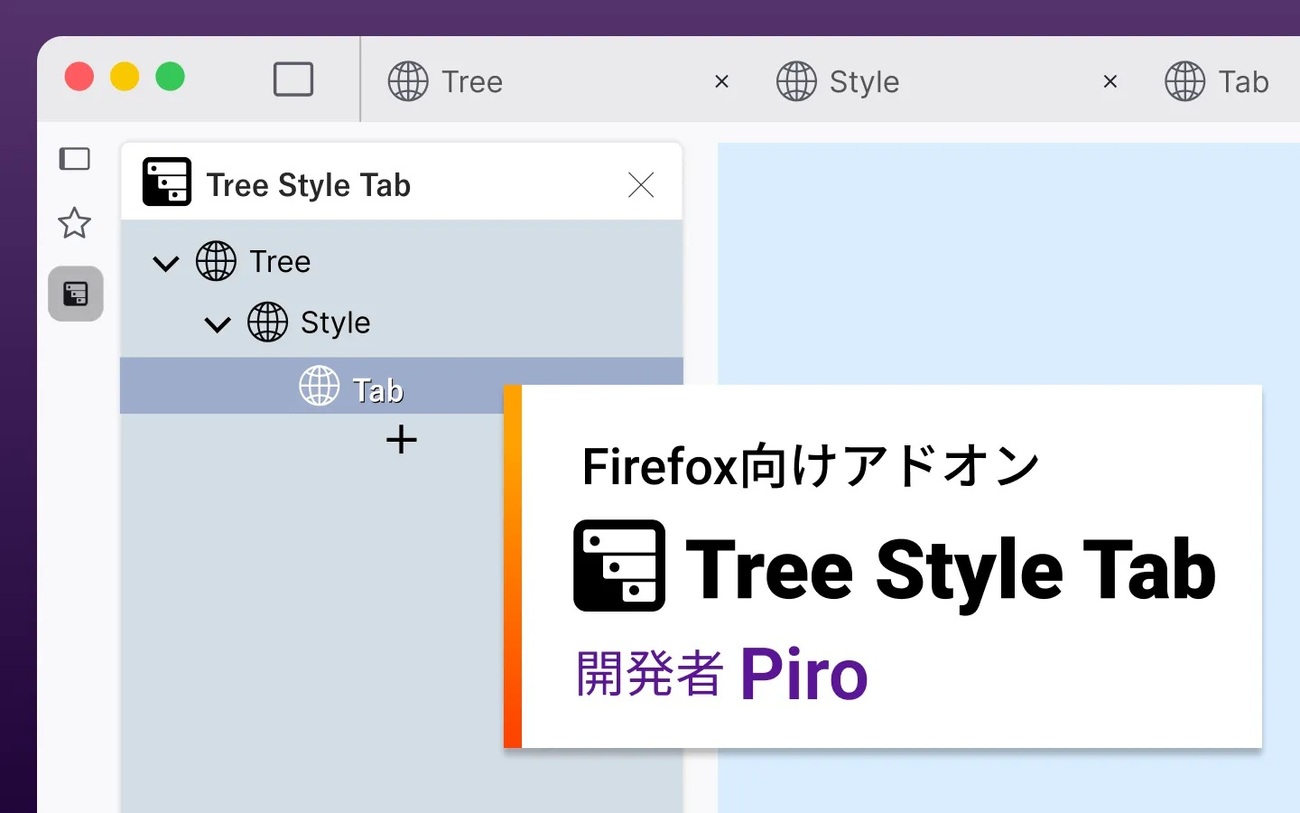This screenshot has width=1300, height=813.
Task: Click the tab overview square icon in title bar
Action: 293,79
